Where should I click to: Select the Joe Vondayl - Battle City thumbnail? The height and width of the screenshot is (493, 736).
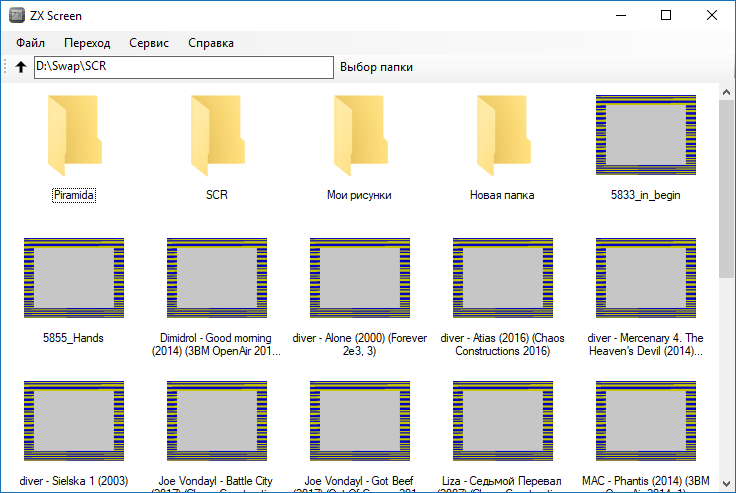click(217, 421)
